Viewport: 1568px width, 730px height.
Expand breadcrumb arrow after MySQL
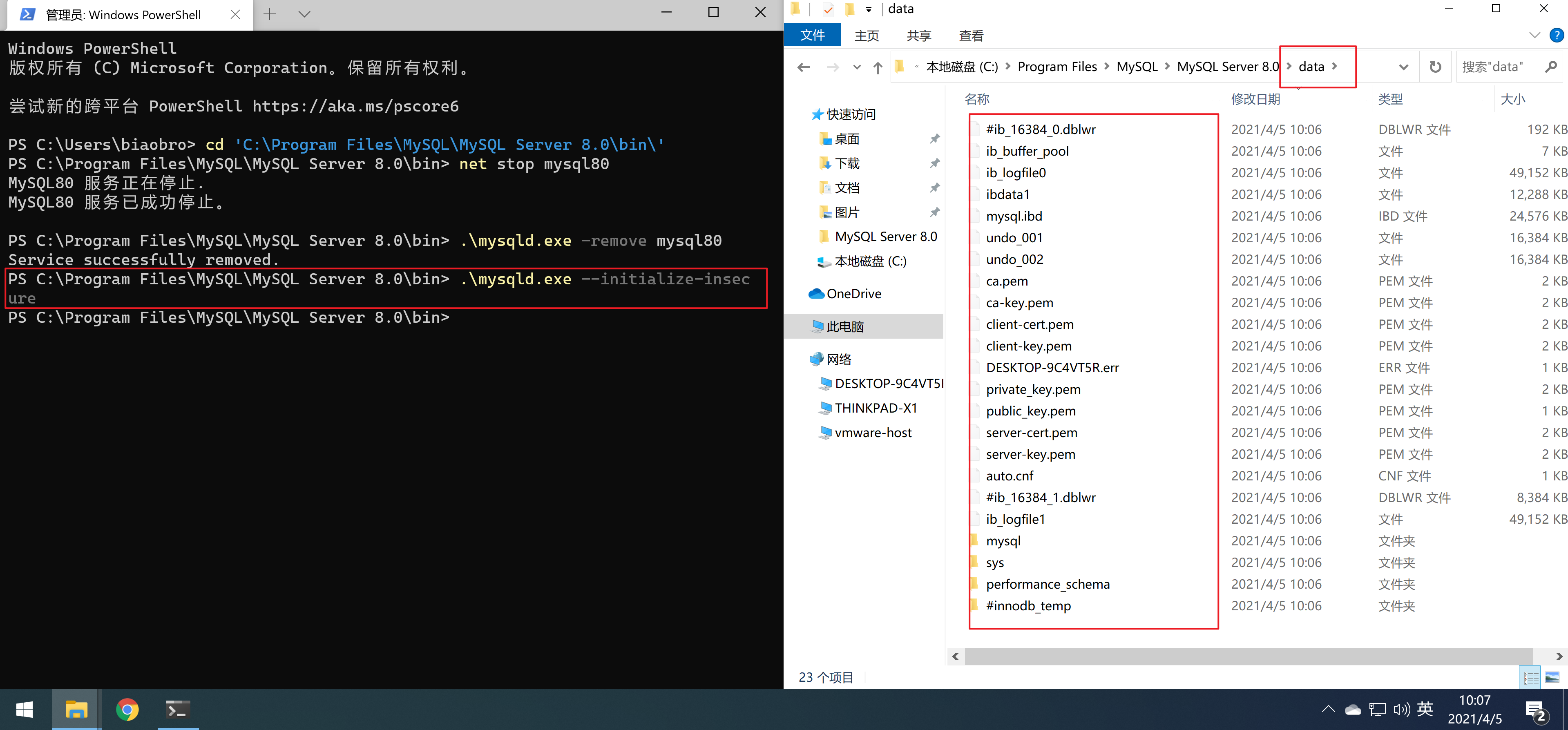point(1167,66)
